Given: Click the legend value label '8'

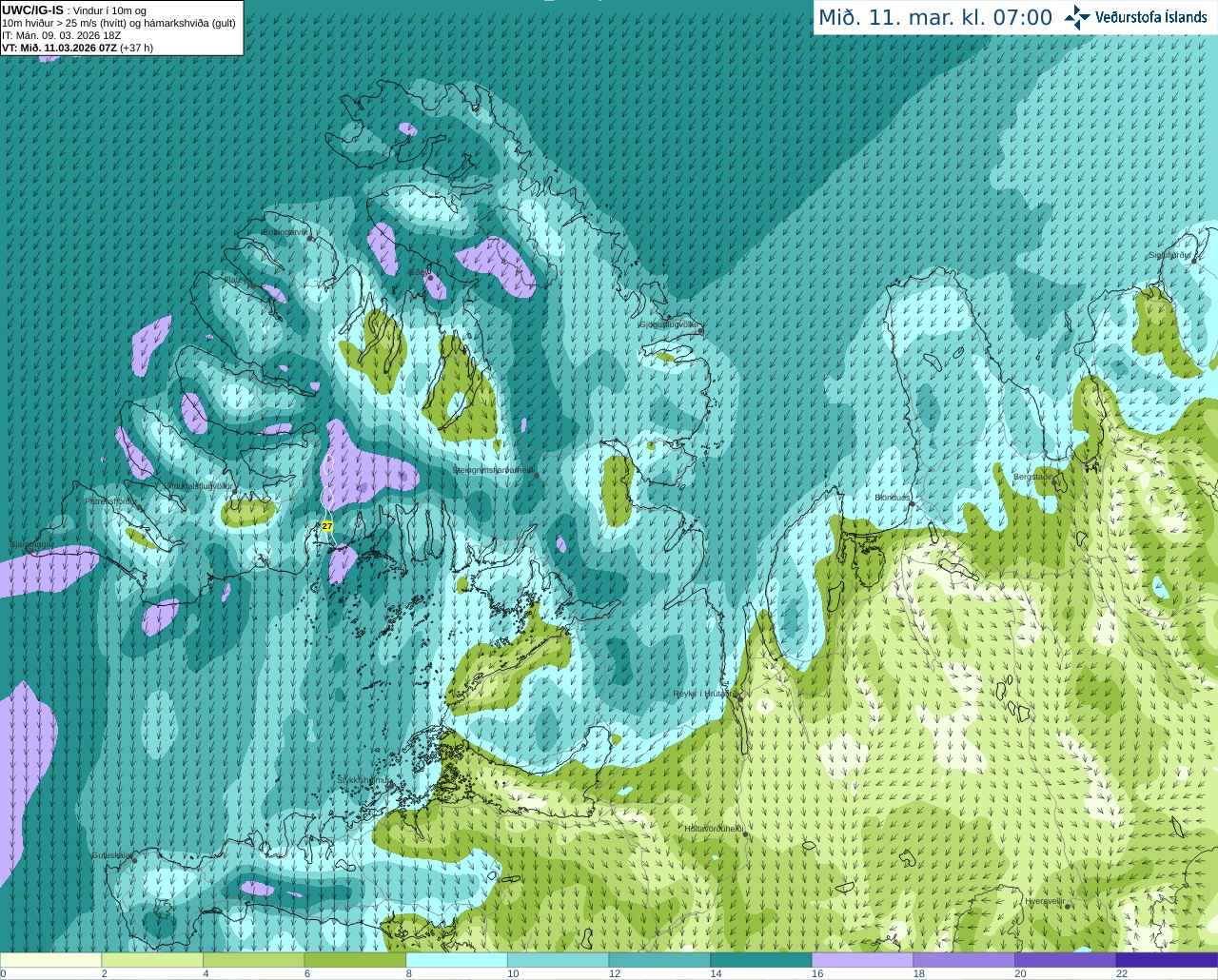Looking at the screenshot, I should click(x=408, y=973).
